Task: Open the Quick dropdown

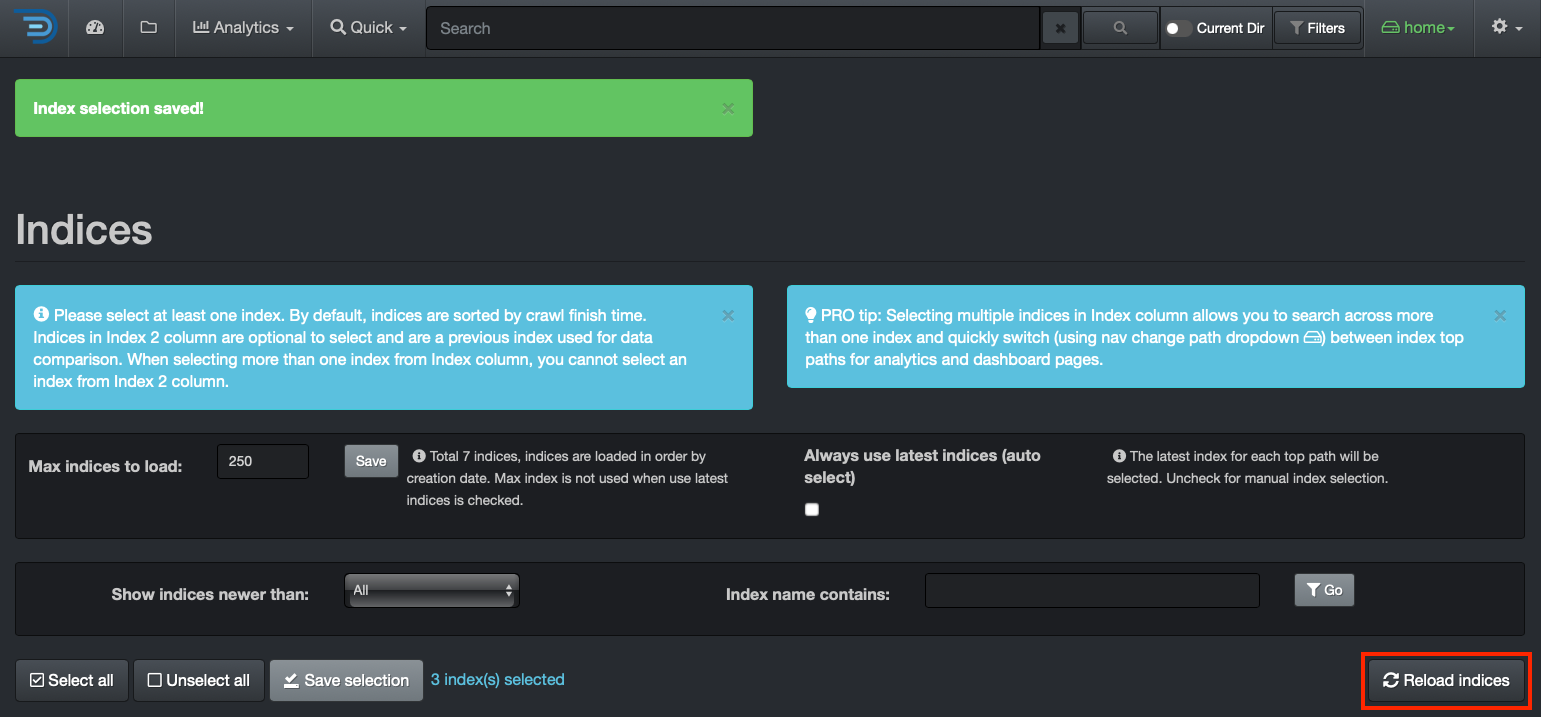Action: tap(367, 27)
